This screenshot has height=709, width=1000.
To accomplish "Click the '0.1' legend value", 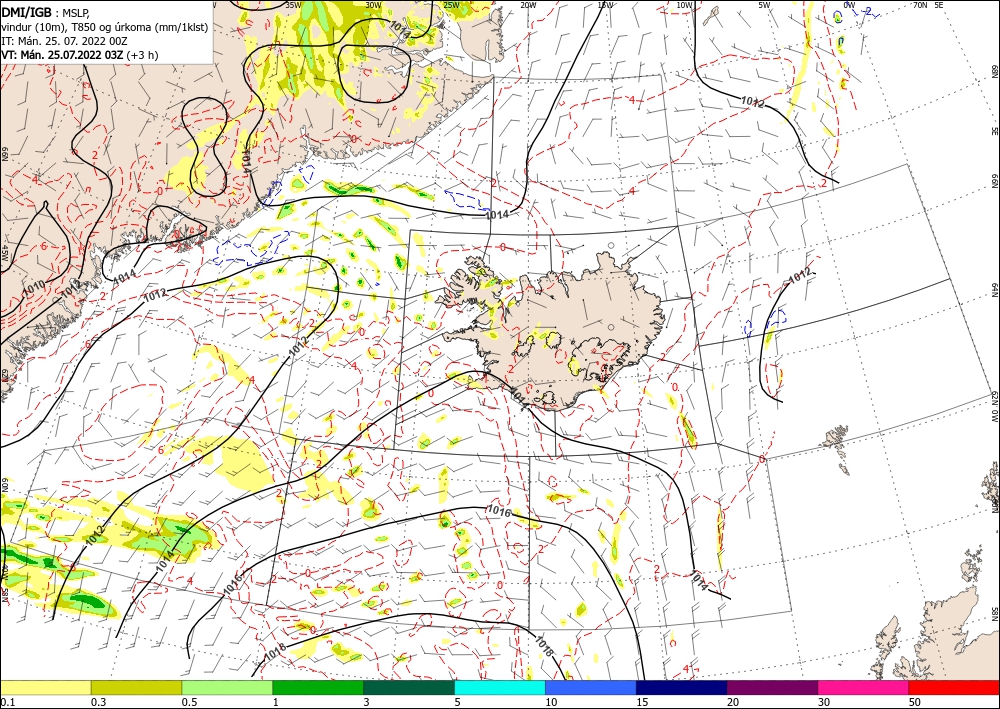I will (6, 702).
